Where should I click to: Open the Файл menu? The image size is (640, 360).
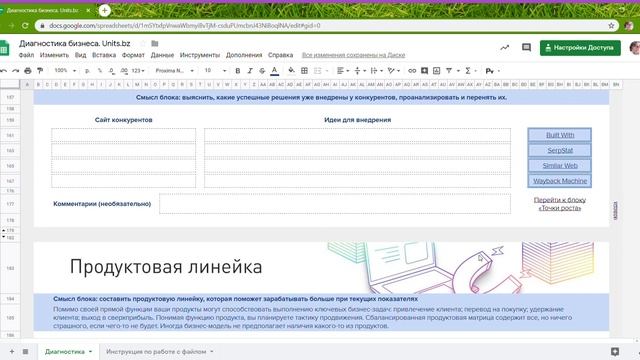coord(26,55)
